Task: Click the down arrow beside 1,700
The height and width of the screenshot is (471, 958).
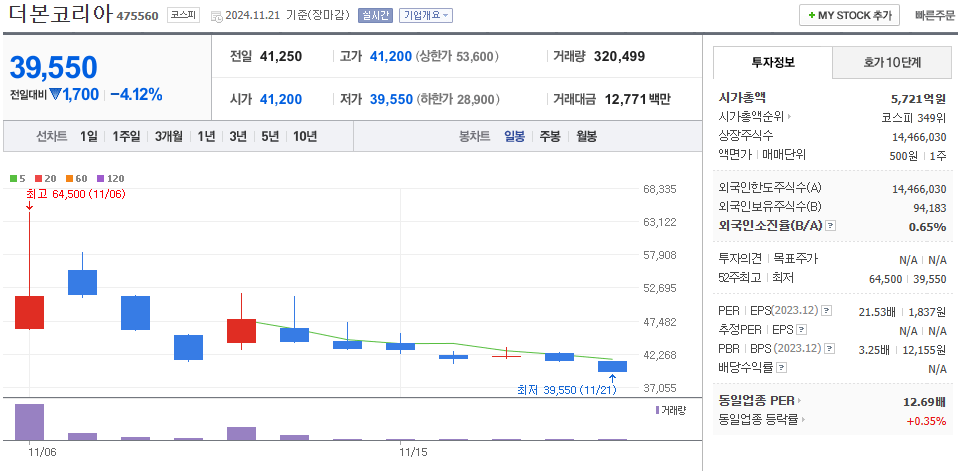Action: pyautogui.click(x=55, y=95)
